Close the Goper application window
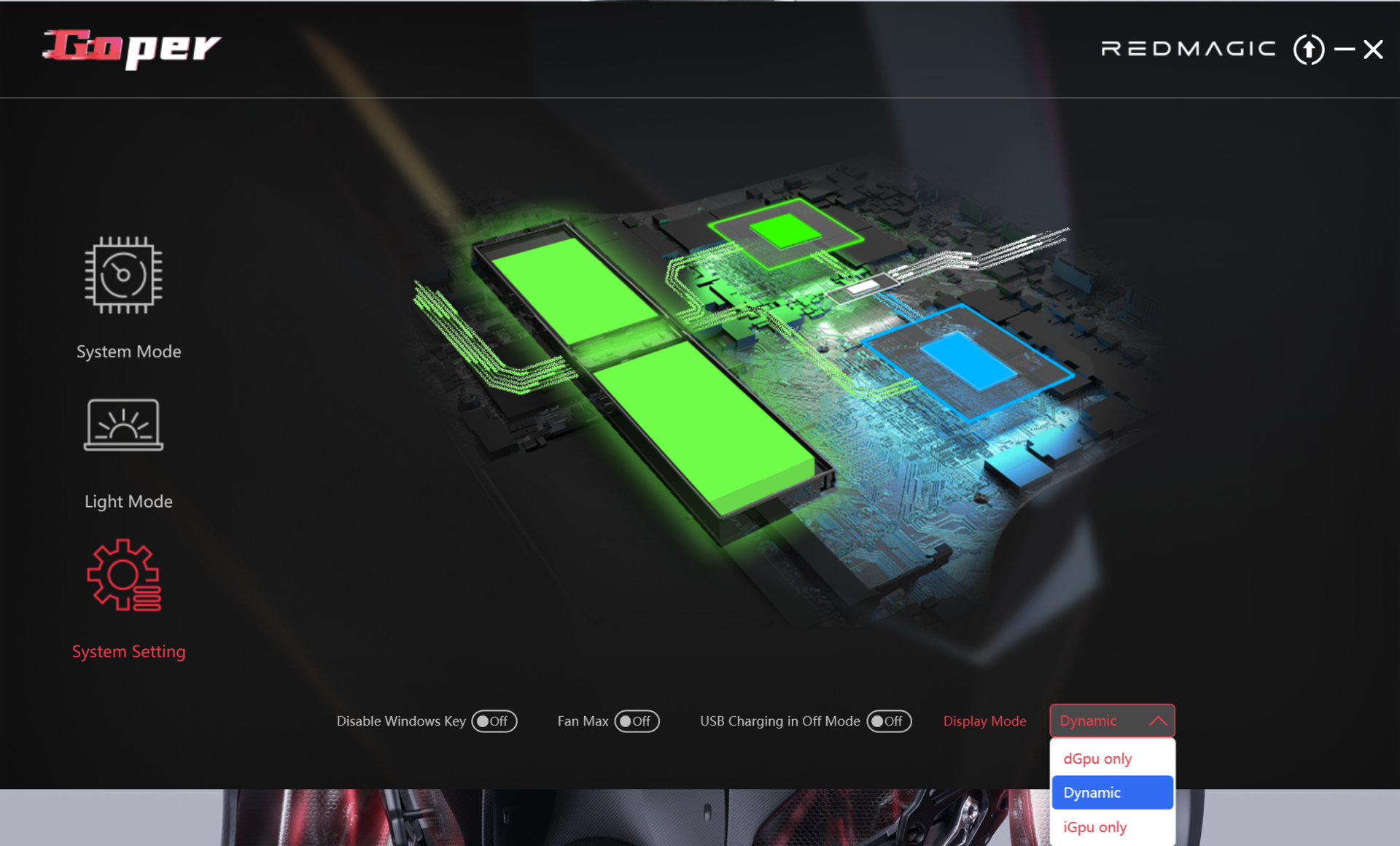This screenshot has height=846, width=1400. [1373, 50]
